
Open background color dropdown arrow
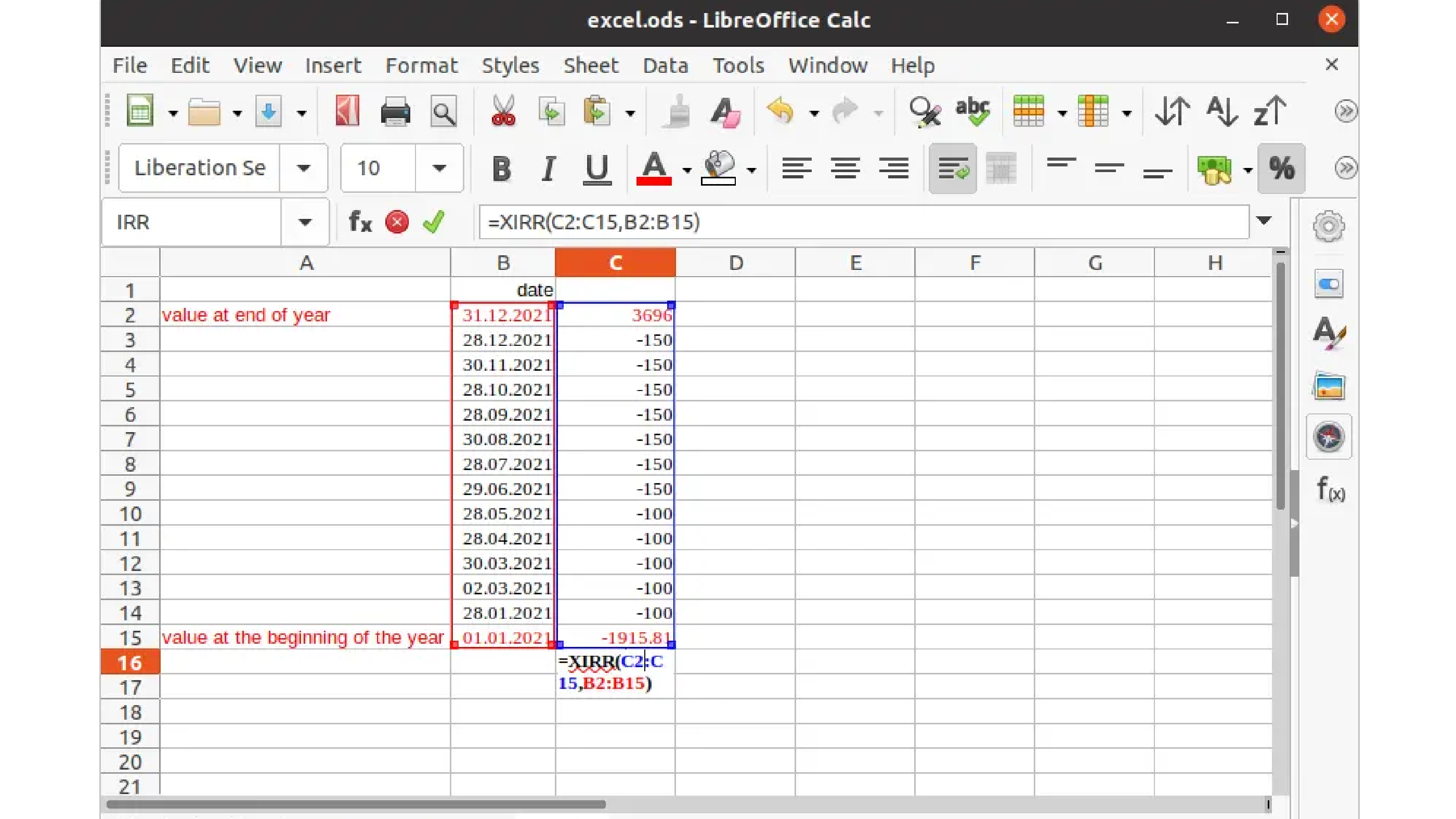click(x=751, y=170)
